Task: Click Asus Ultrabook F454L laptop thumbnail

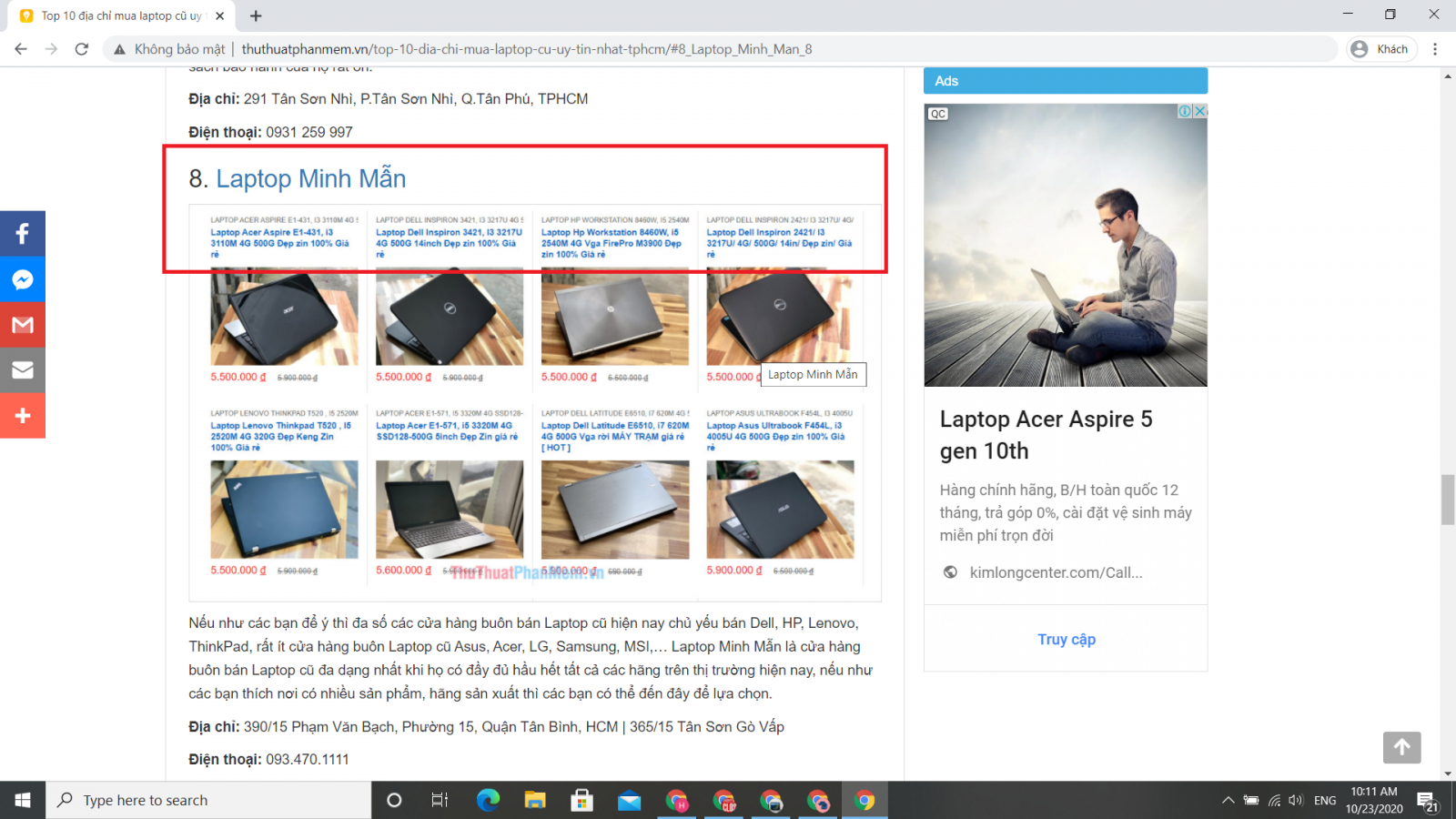Action: (780, 510)
